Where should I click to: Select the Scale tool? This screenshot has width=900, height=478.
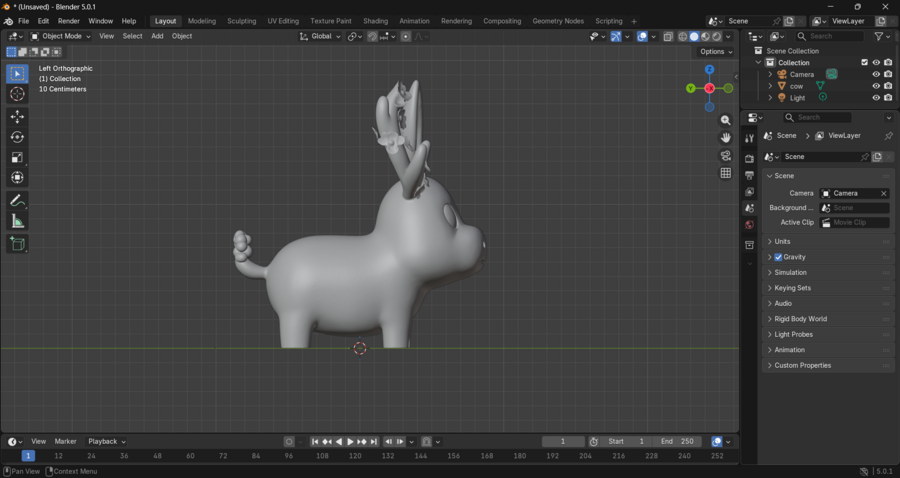[x=17, y=157]
